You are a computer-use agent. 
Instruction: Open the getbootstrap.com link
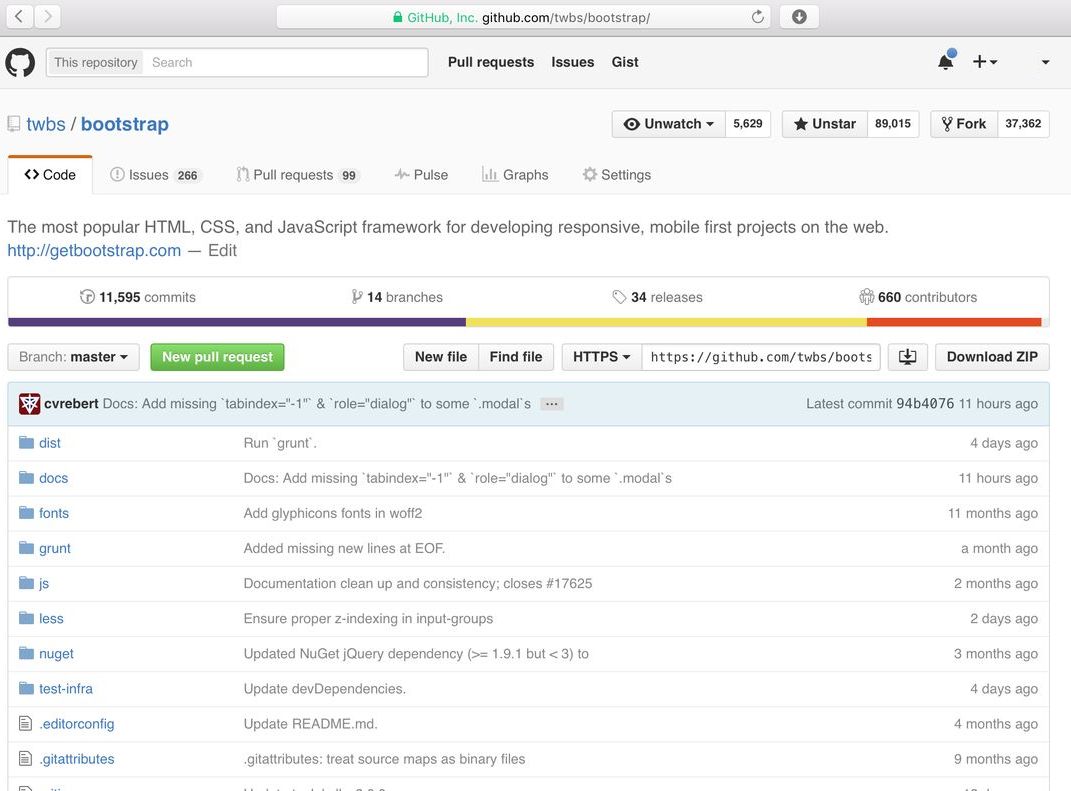[x=94, y=251]
